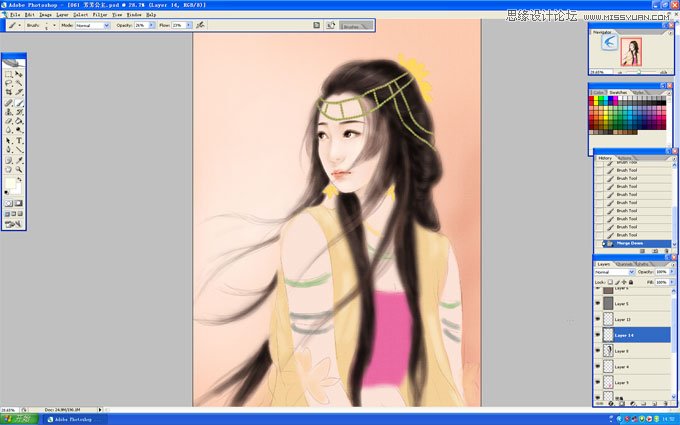This screenshot has height=425, width=680.
Task: Select the Type tool
Action: 19,141
